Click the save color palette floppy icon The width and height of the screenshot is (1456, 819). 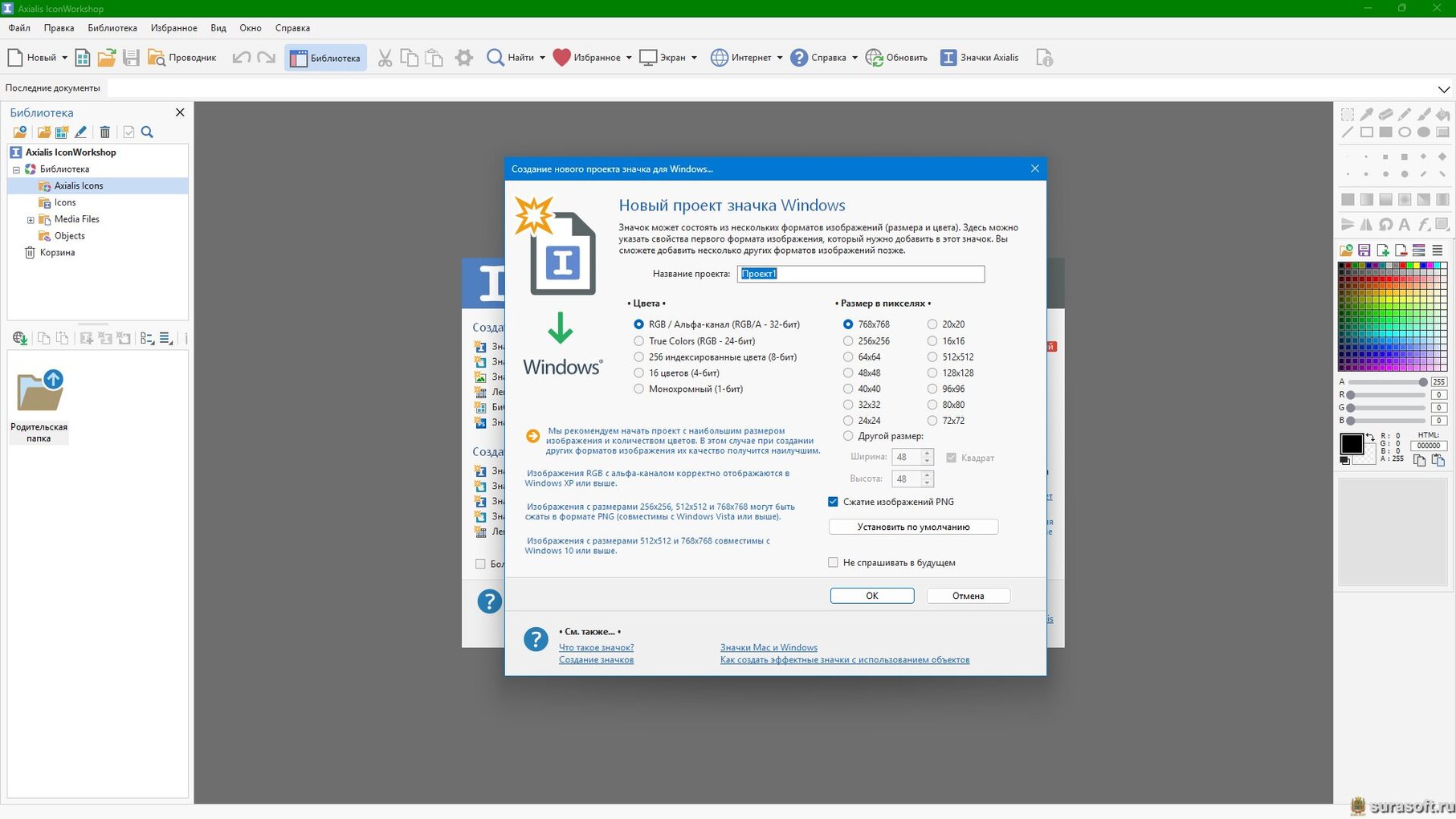point(1364,251)
